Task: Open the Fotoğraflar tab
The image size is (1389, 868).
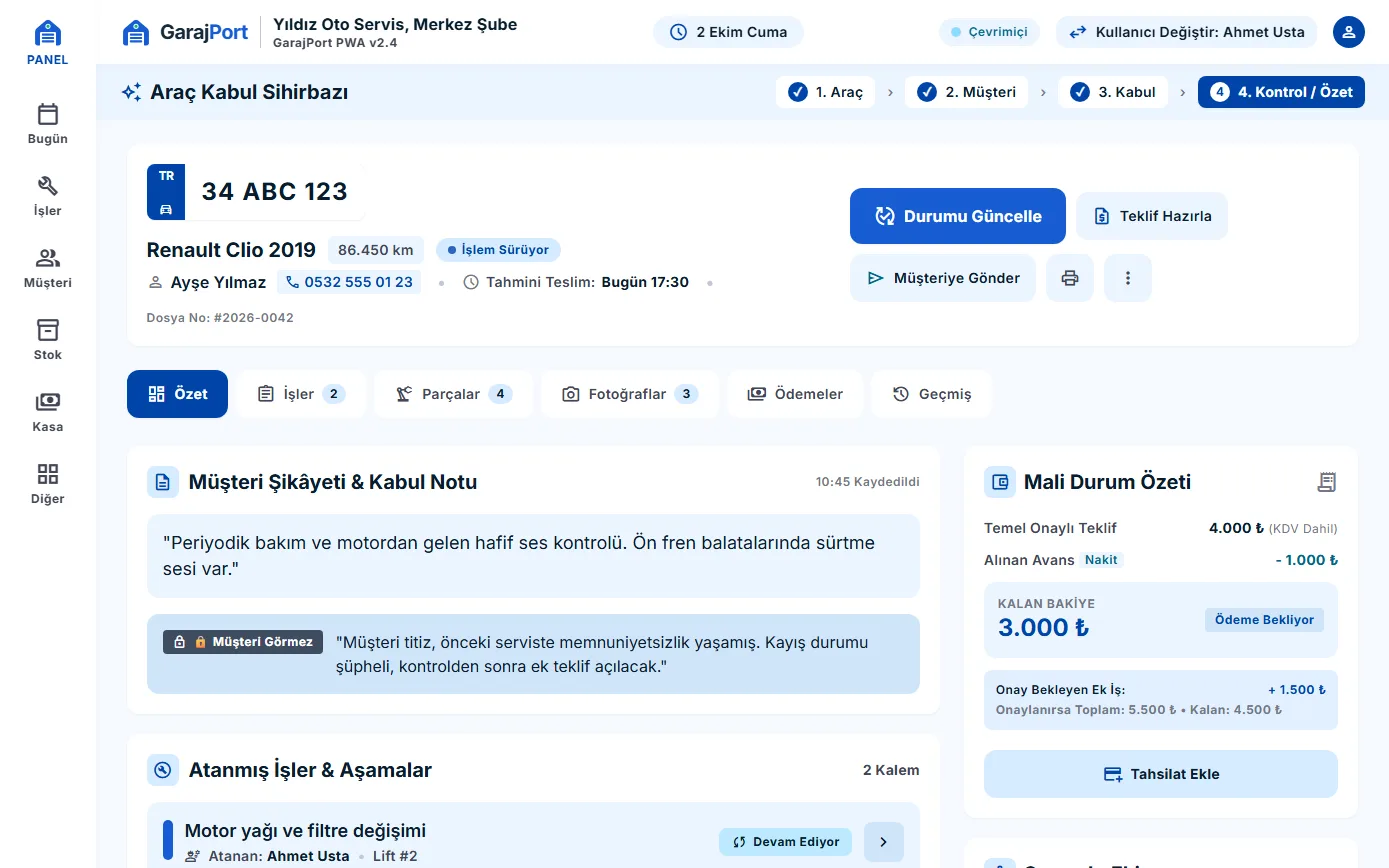Action: point(630,394)
